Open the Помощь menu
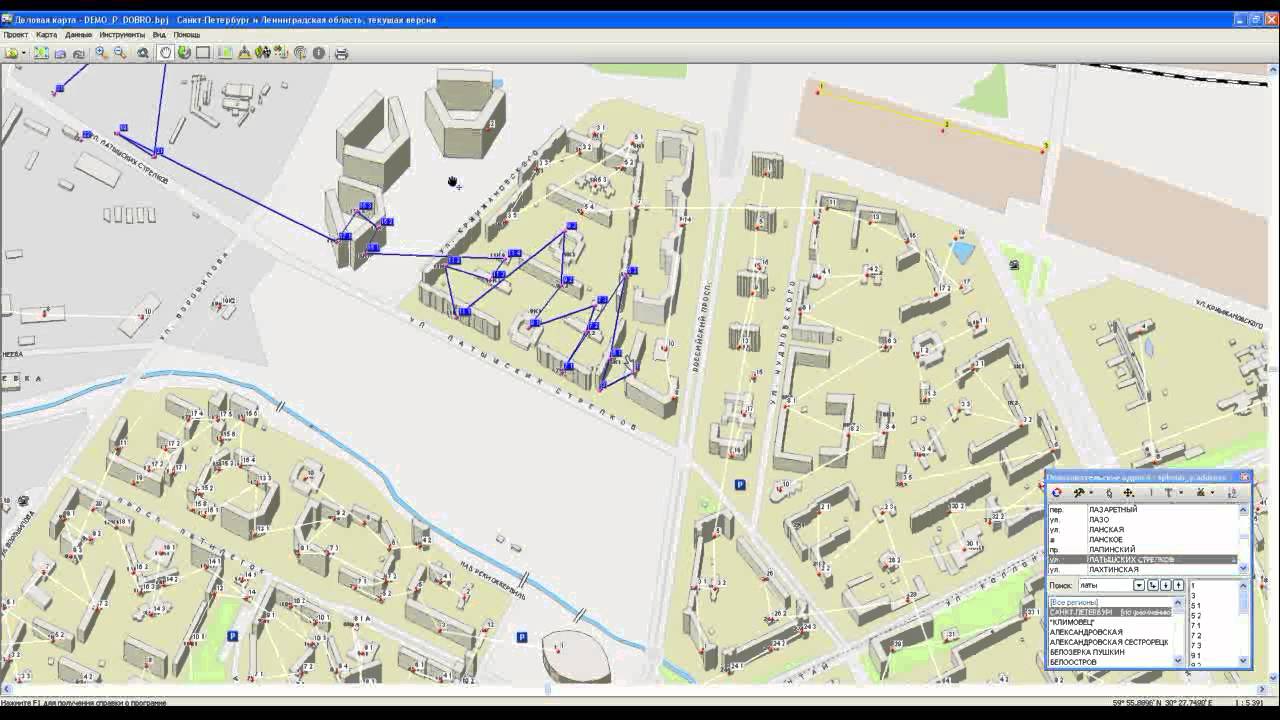Screen dimensions: 1280x720 click(x=187, y=34)
